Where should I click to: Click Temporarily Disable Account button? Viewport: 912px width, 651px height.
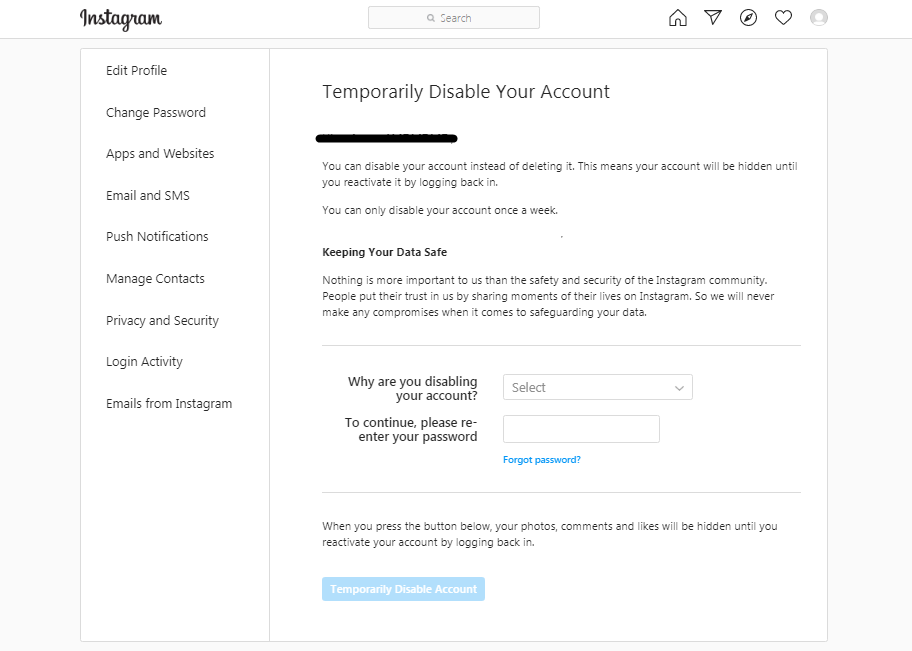(404, 589)
